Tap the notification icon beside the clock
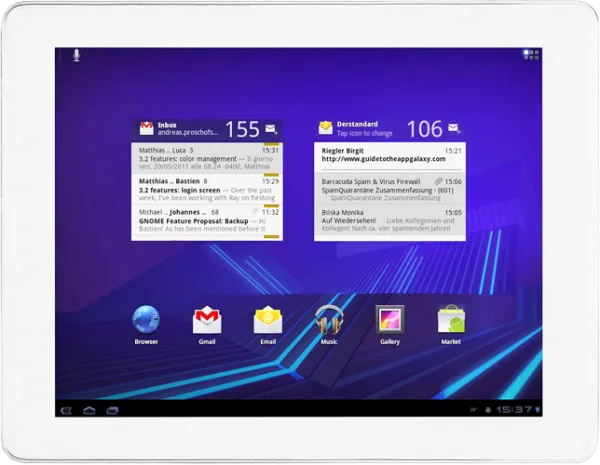Screen dimensions: 600x465 coord(488,410)
